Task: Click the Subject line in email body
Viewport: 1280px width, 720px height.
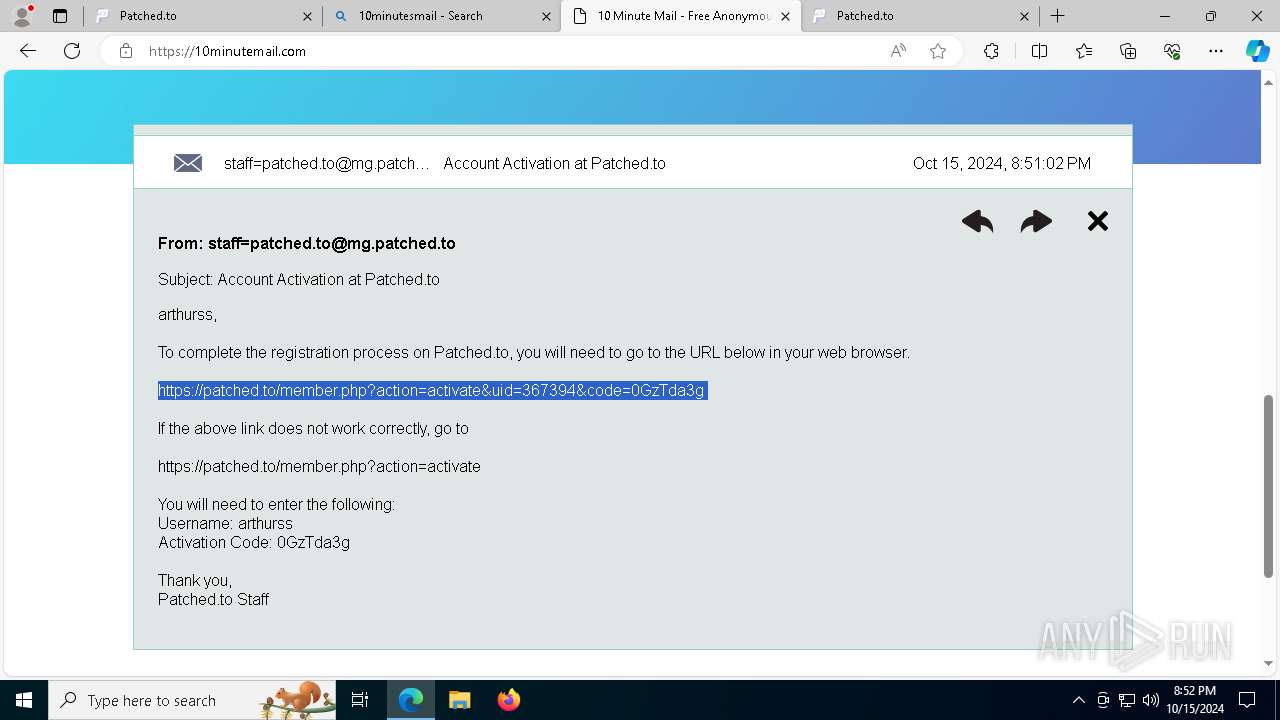Action: (299, 279)
